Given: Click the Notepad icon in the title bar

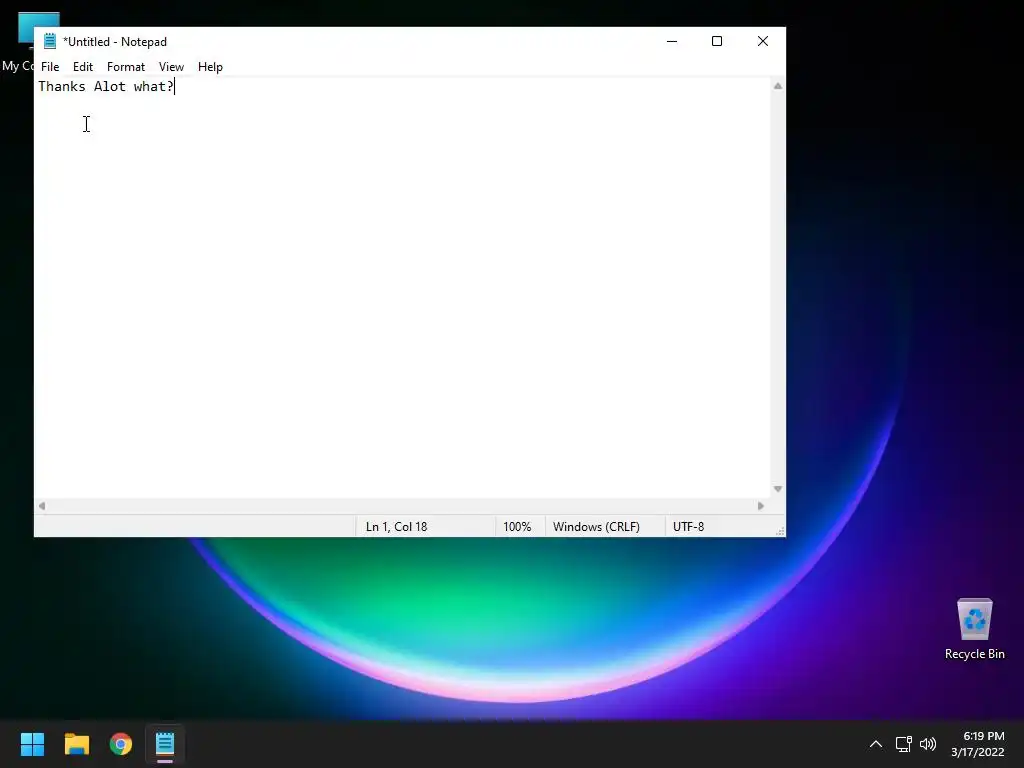Looking at the screenshot, I should (x=50, y=41).
